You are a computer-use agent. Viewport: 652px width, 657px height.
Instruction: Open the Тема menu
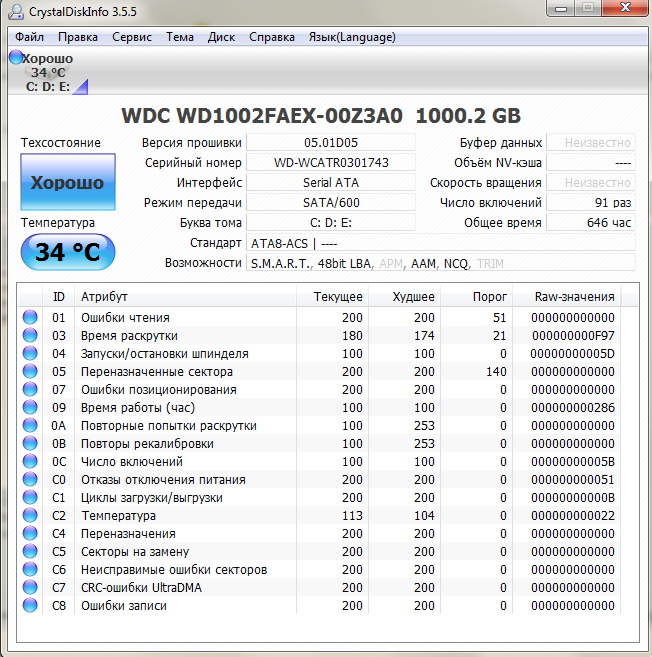click(x=180, y=37)
